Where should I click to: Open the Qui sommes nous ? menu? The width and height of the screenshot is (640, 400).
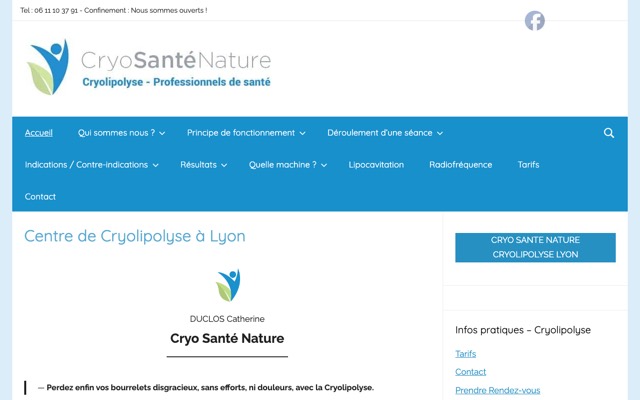[x=116, y=133]
